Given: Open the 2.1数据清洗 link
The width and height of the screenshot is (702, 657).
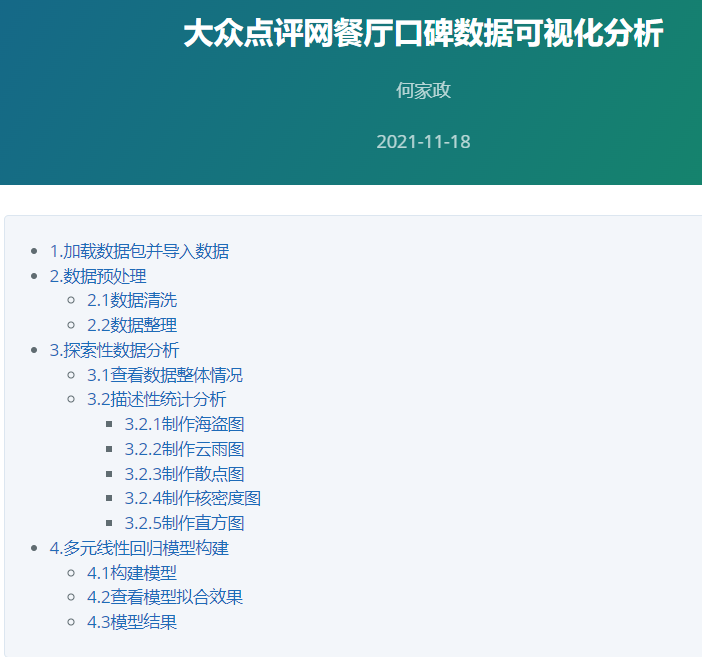Looking at the screenshot, I should 132,301.
